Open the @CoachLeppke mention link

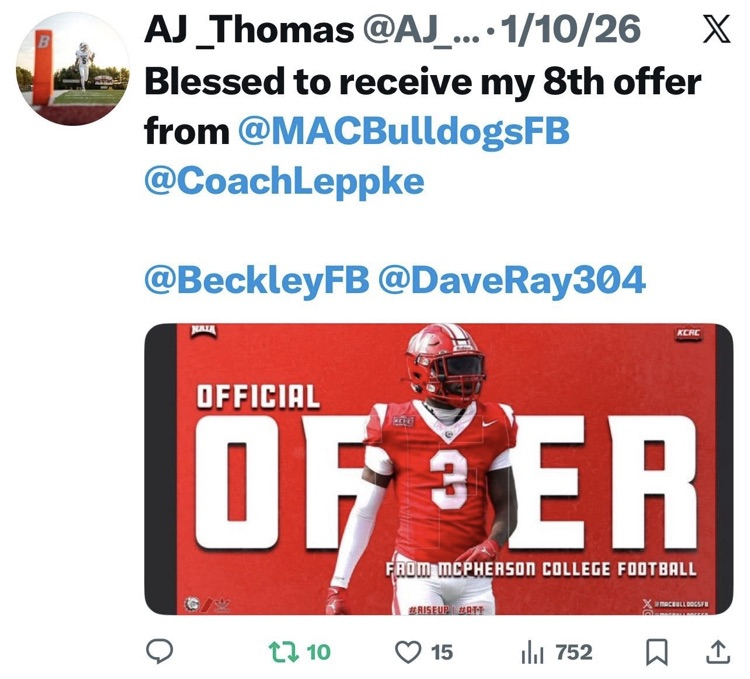tap(284, 181)
